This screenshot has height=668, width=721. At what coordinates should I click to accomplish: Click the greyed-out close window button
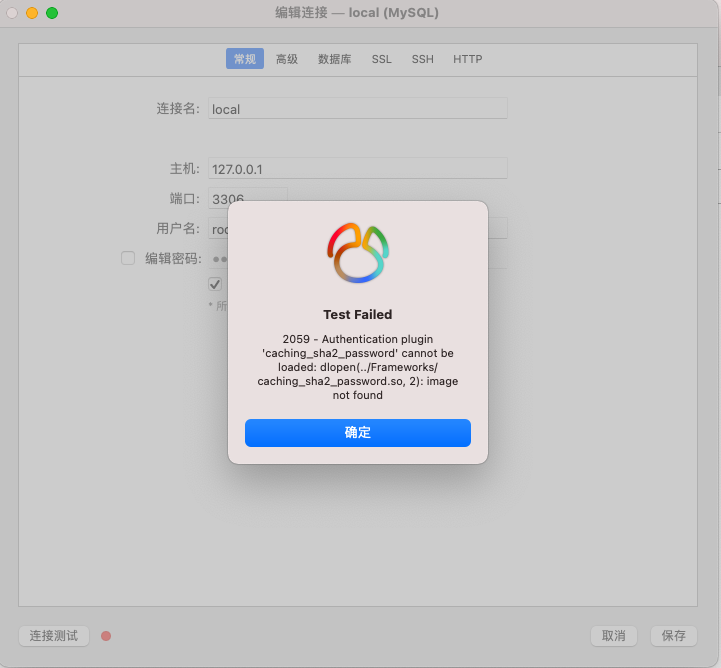click(x=12, y=13)
